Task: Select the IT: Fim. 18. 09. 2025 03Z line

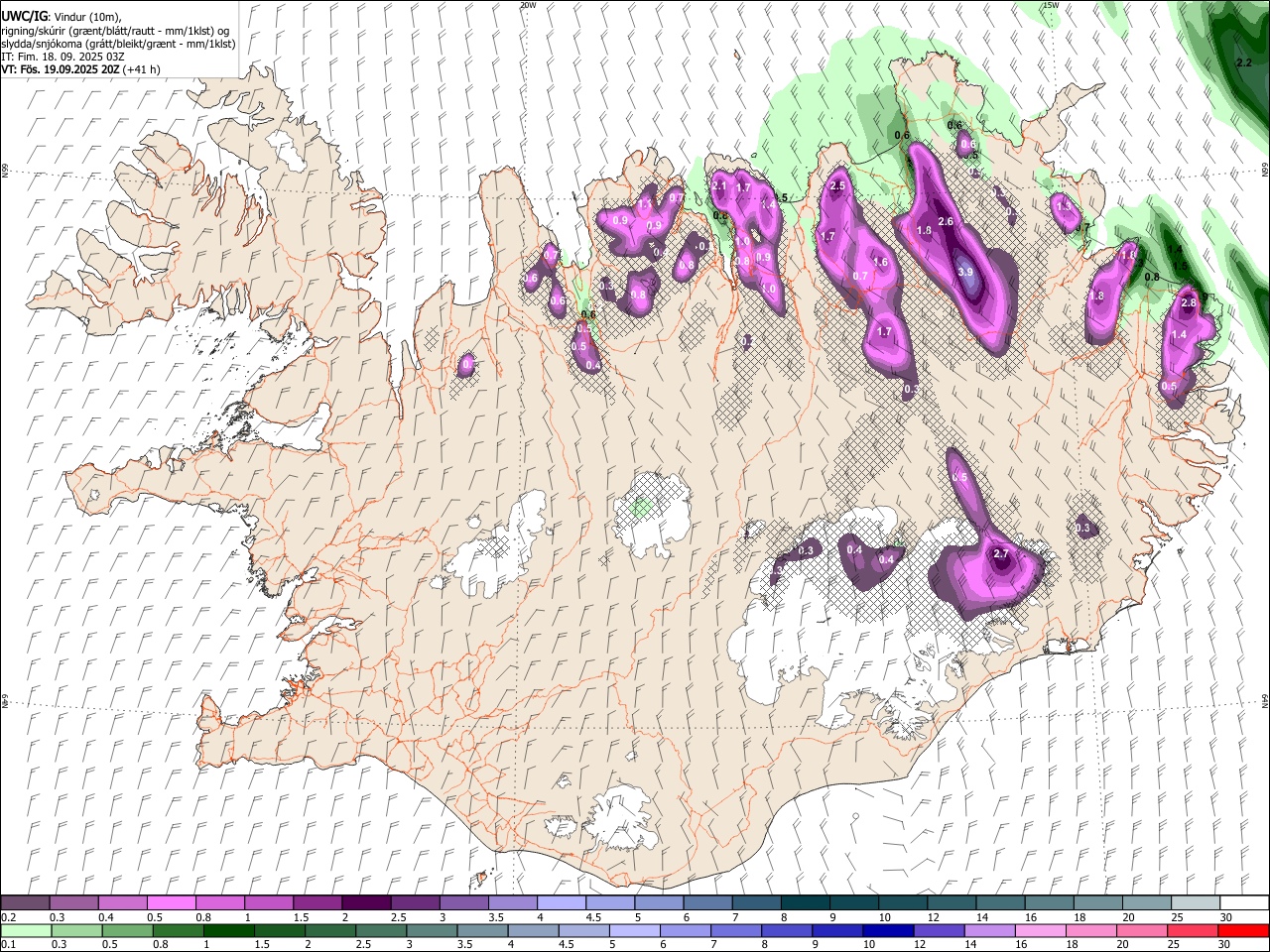Action: 63,57
